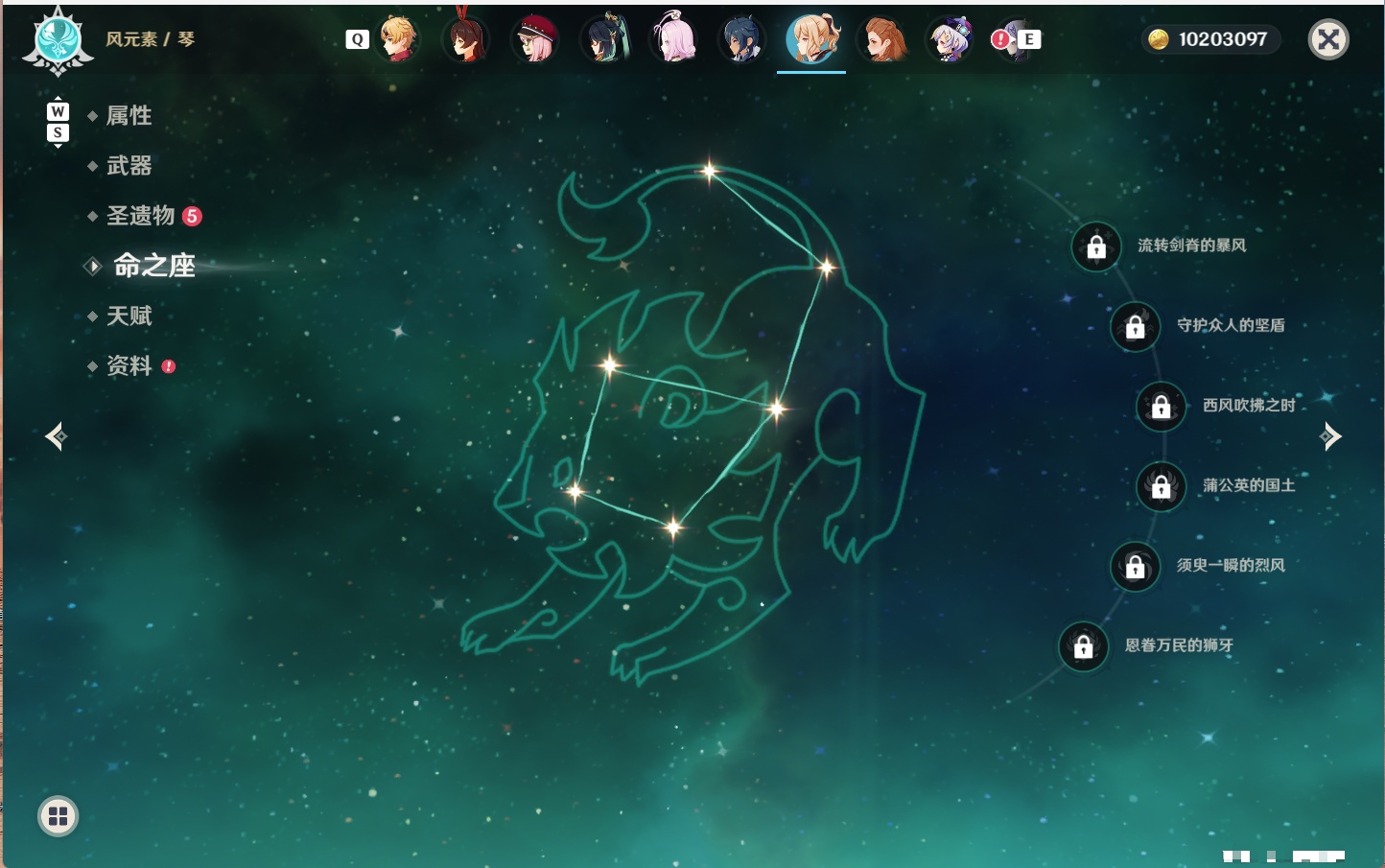
Task: Click the W/S menu navigation indicator
Action: (58, 123)
